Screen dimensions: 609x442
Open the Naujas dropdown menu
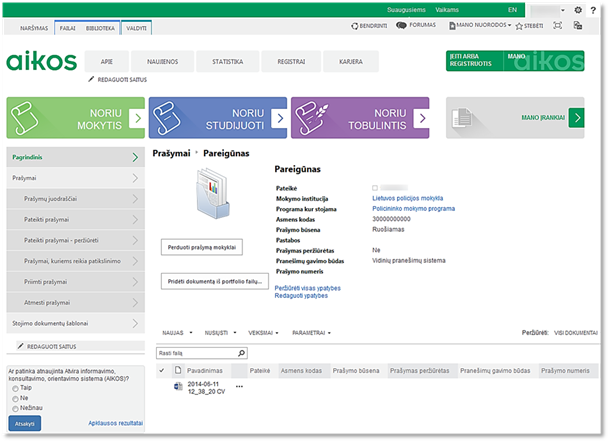177,333
